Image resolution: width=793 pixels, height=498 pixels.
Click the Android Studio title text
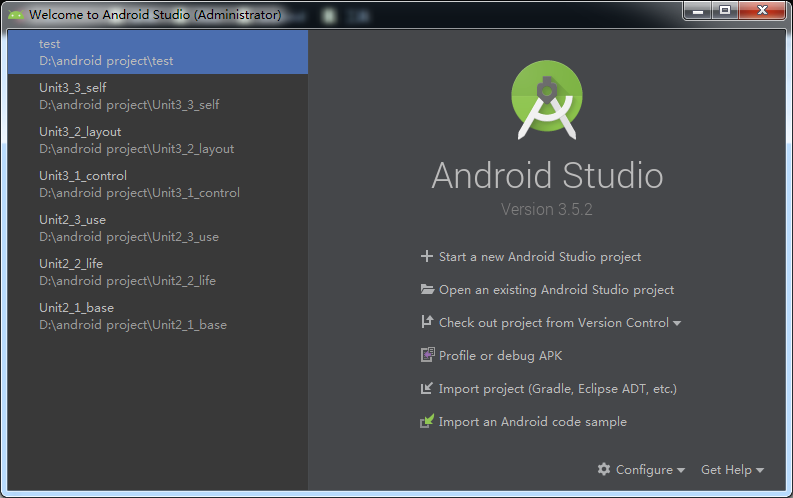coord(547,175)
